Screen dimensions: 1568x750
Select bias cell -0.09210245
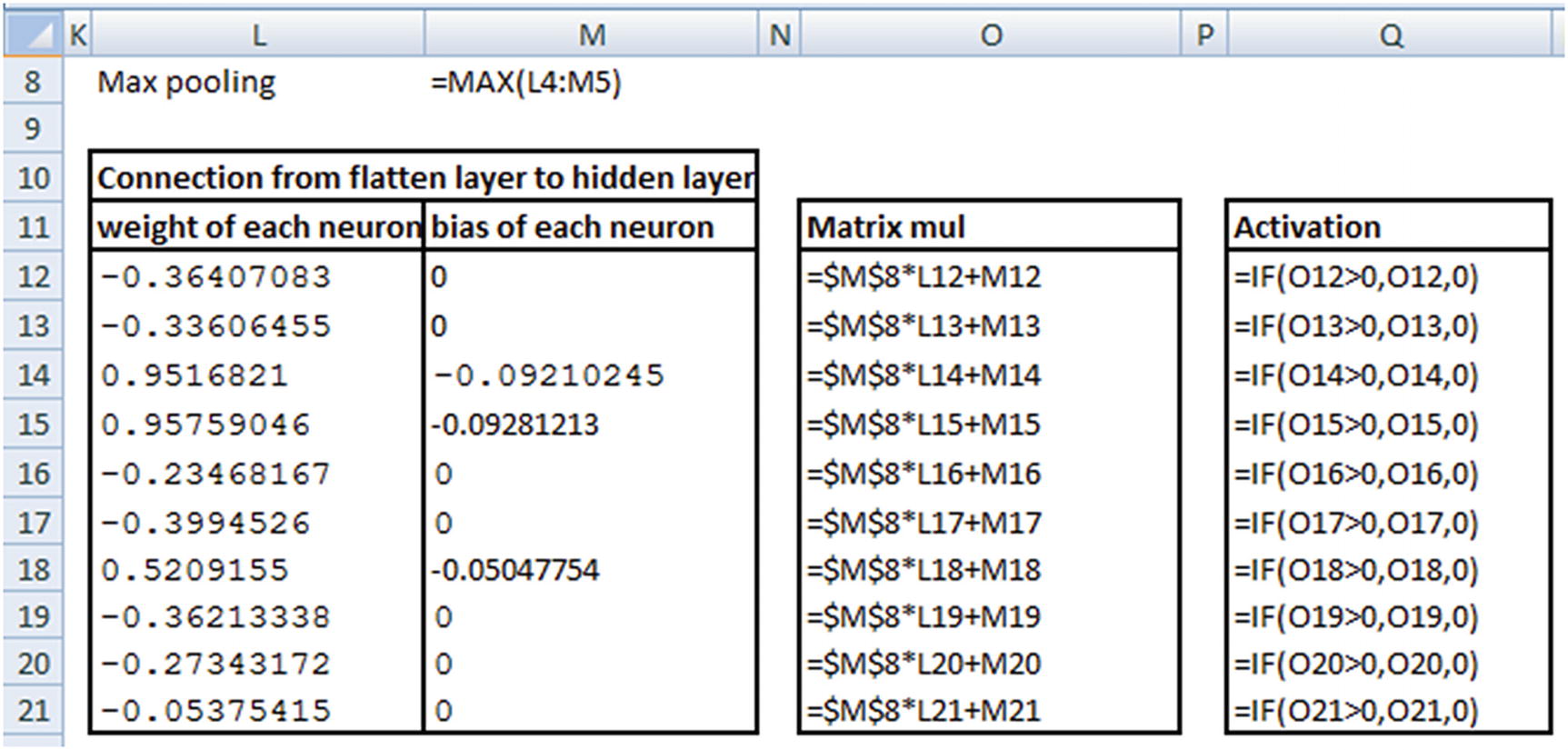[x=591, y=375]
